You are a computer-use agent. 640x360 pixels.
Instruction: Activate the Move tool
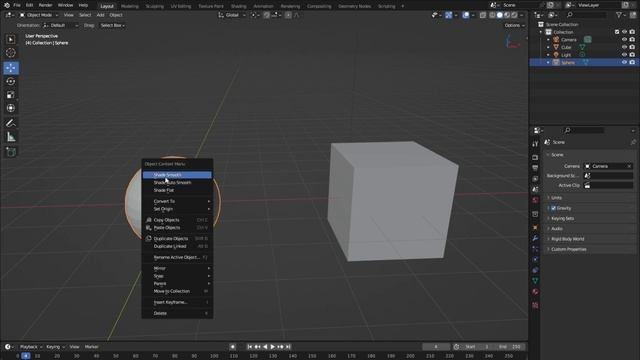tap(11, 68)
